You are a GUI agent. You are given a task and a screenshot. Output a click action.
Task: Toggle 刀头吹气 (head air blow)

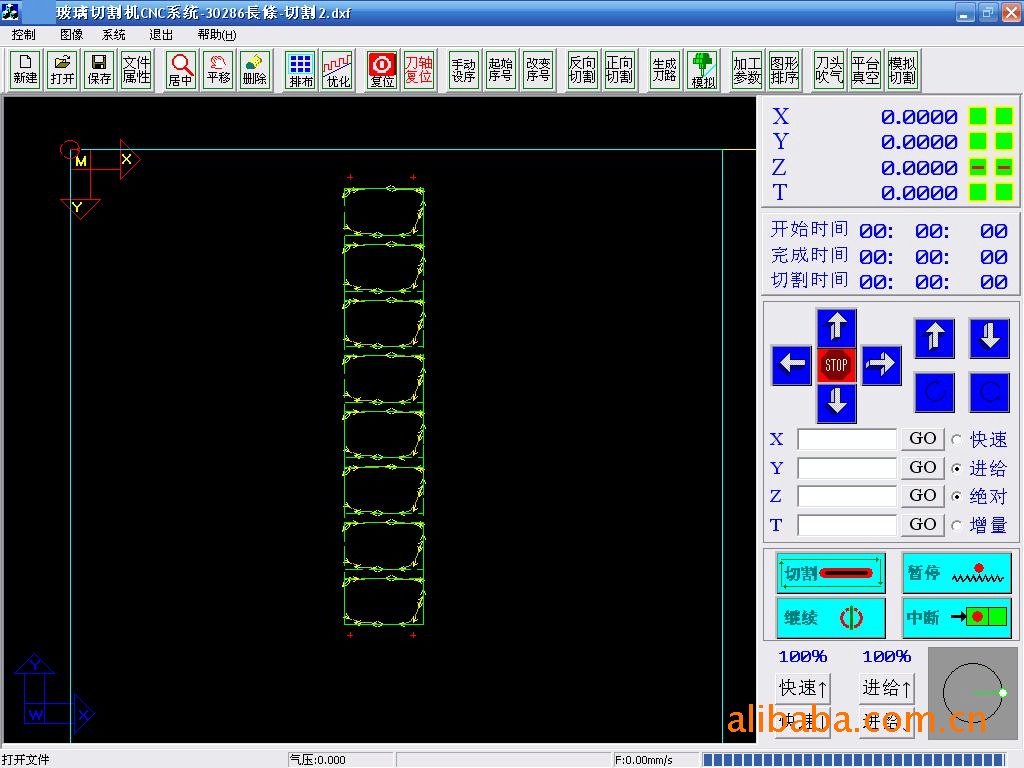click(x=829, y=69)
